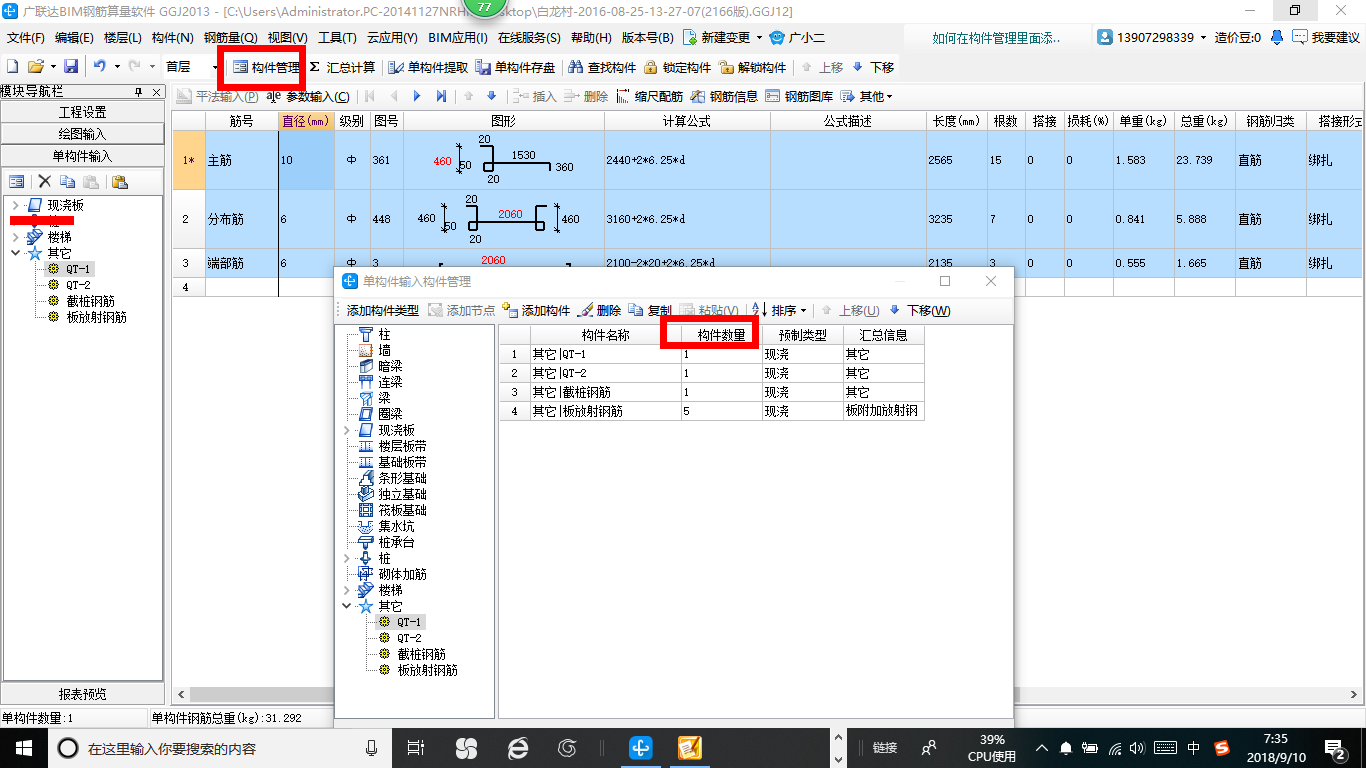Click taskbar search box 在这里输入你要搜索的内容
Viewport: 1366px width, 768px height.
pyautogui.click(x=221, y=747)
